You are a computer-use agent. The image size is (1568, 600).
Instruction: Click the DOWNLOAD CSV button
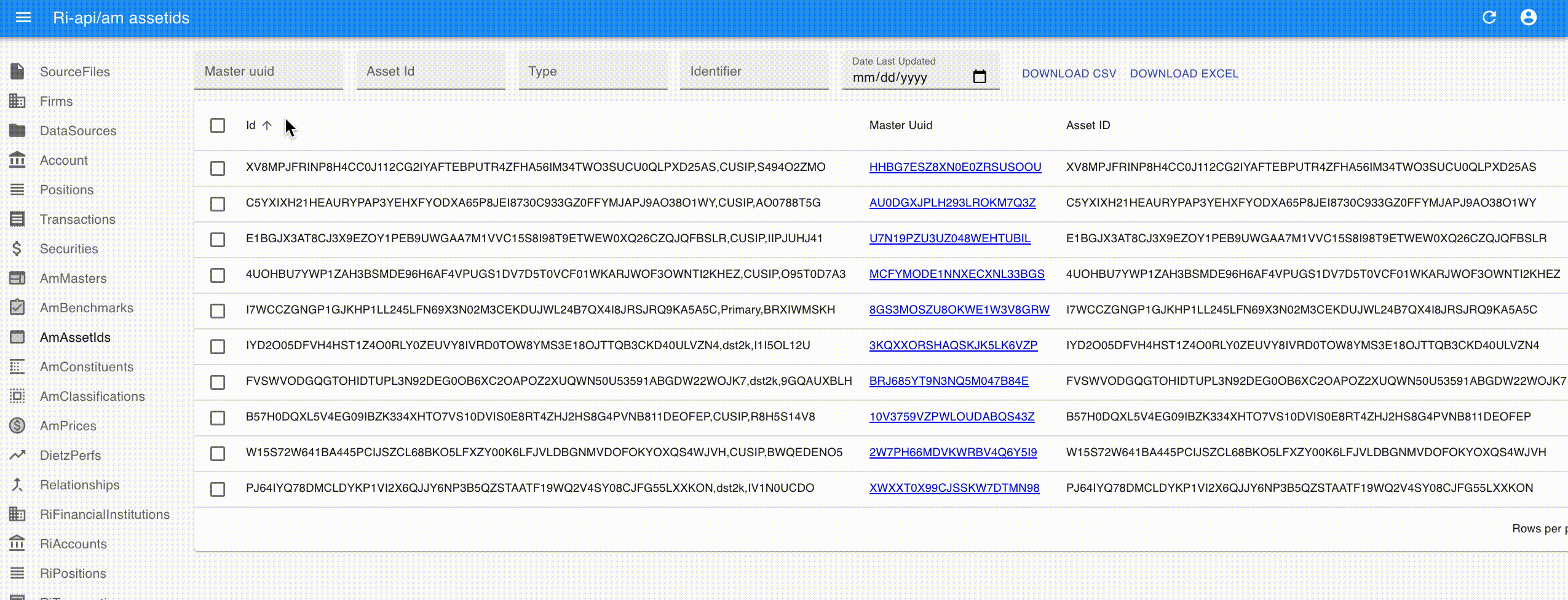pos(1069,73)
